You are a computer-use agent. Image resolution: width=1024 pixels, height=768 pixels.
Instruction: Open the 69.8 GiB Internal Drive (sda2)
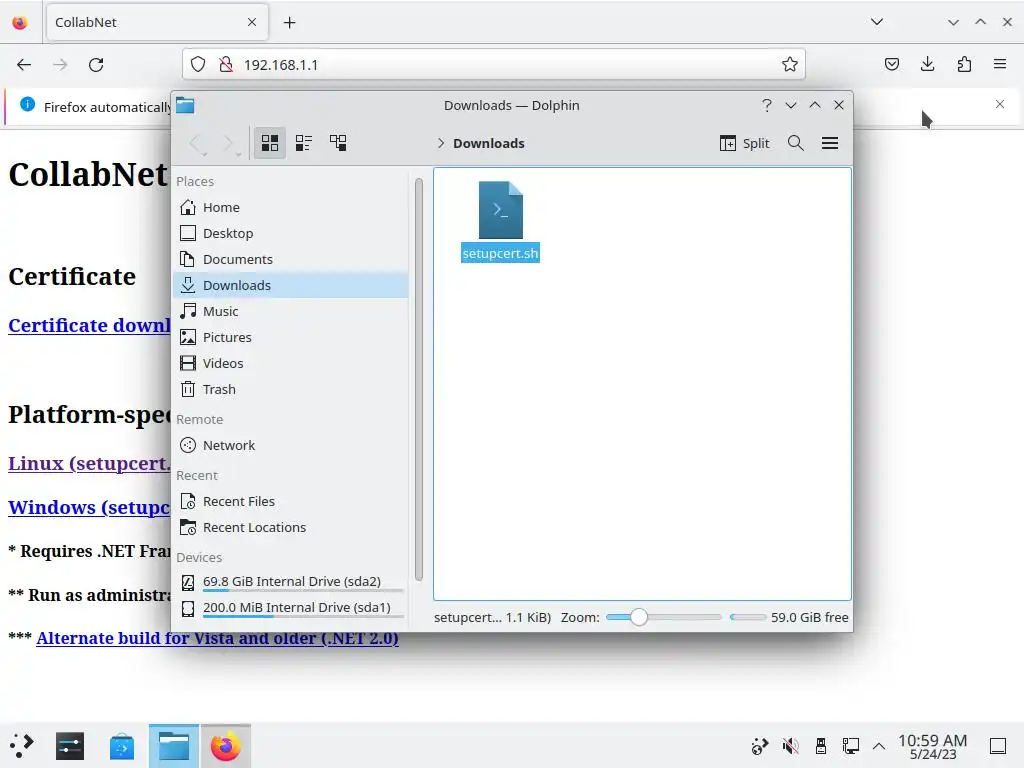tap(291, 582)
